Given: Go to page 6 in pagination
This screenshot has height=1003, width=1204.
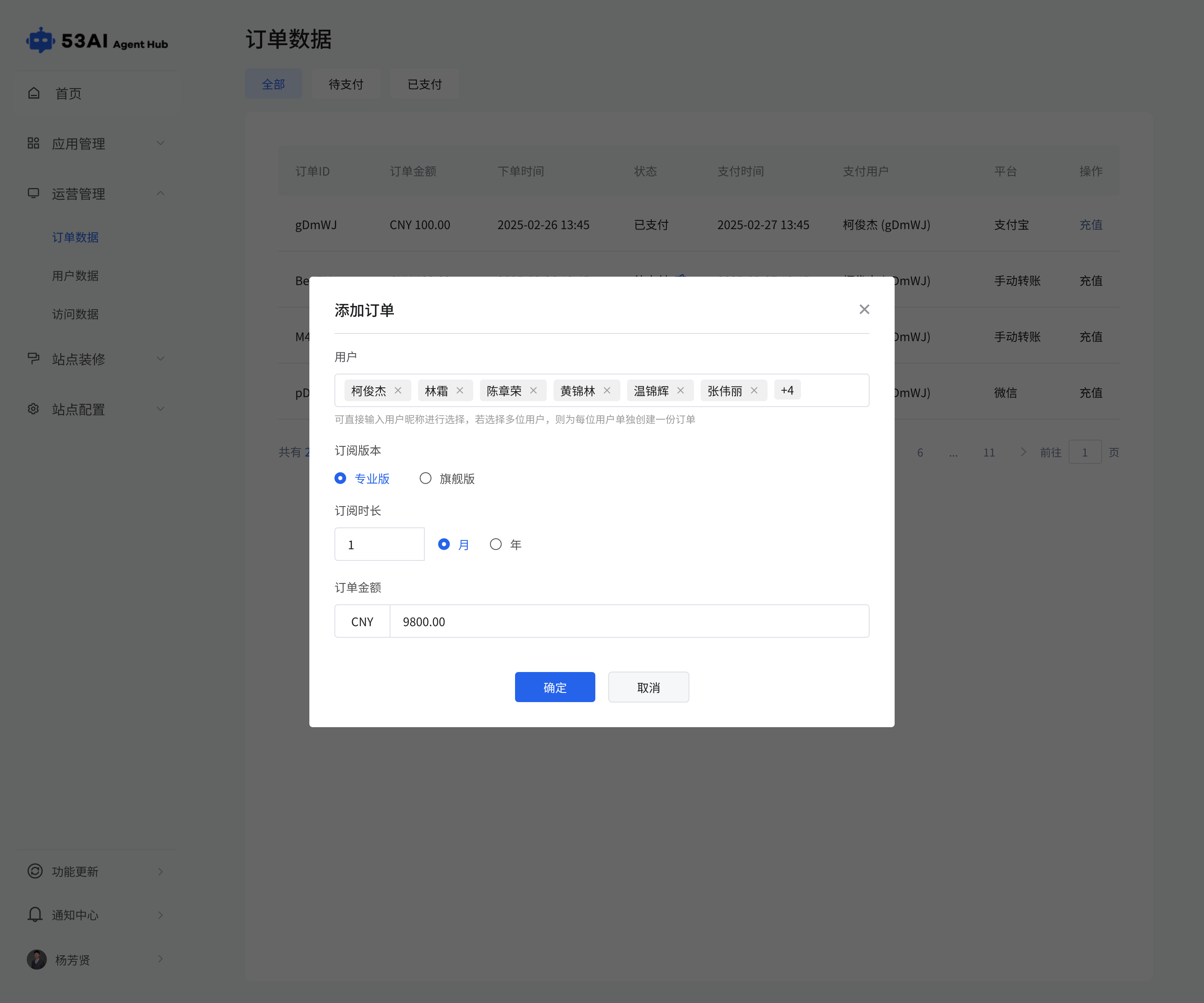Looking at the screenshot, I should (920, 452).
